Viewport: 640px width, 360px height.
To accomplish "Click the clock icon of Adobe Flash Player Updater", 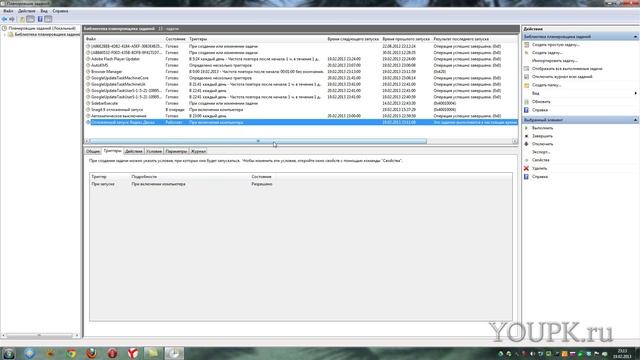I will [88, 59].
